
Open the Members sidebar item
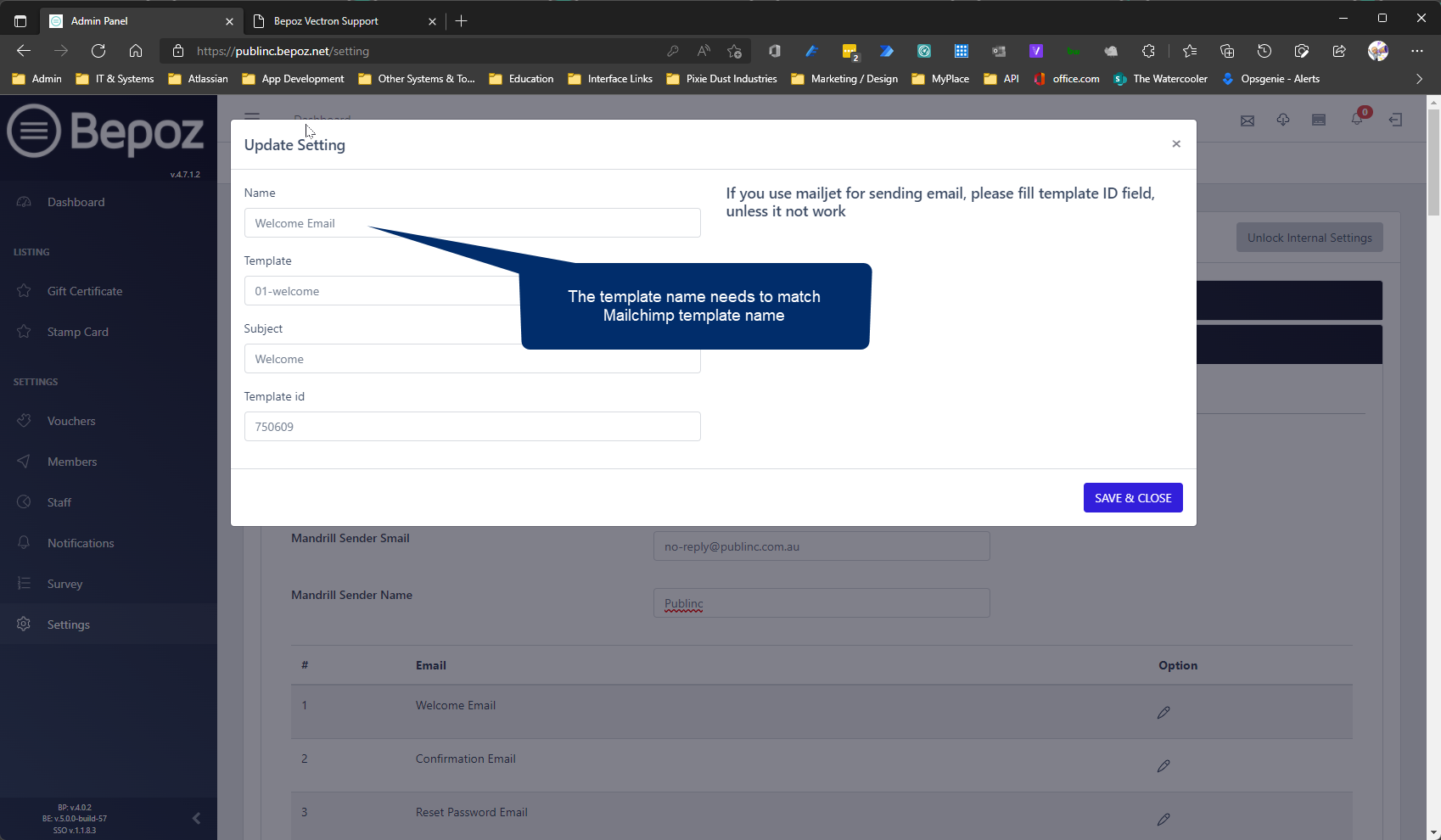click(72, 462)
